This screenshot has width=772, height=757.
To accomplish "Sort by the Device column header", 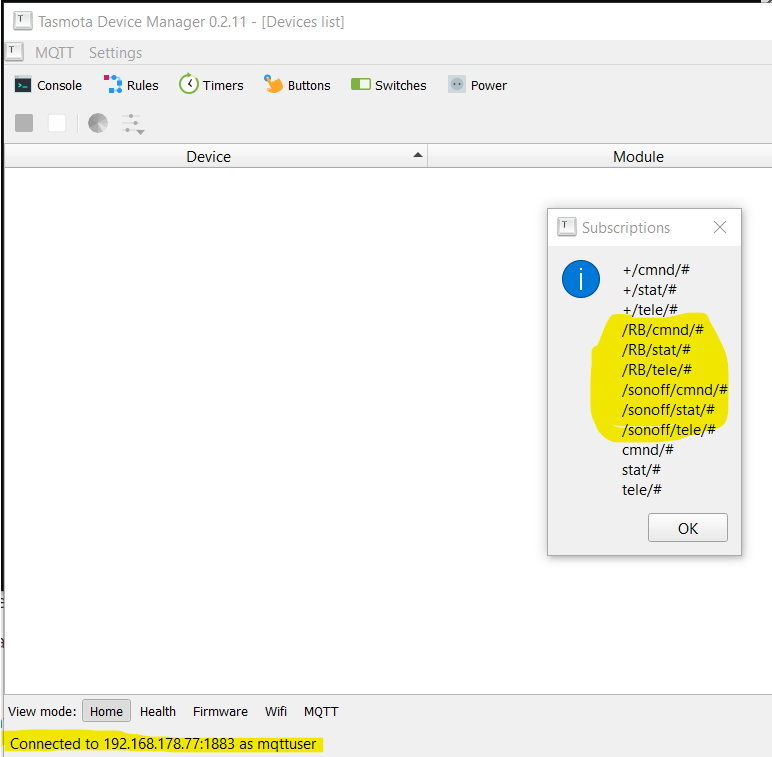I will coord(216,157).
